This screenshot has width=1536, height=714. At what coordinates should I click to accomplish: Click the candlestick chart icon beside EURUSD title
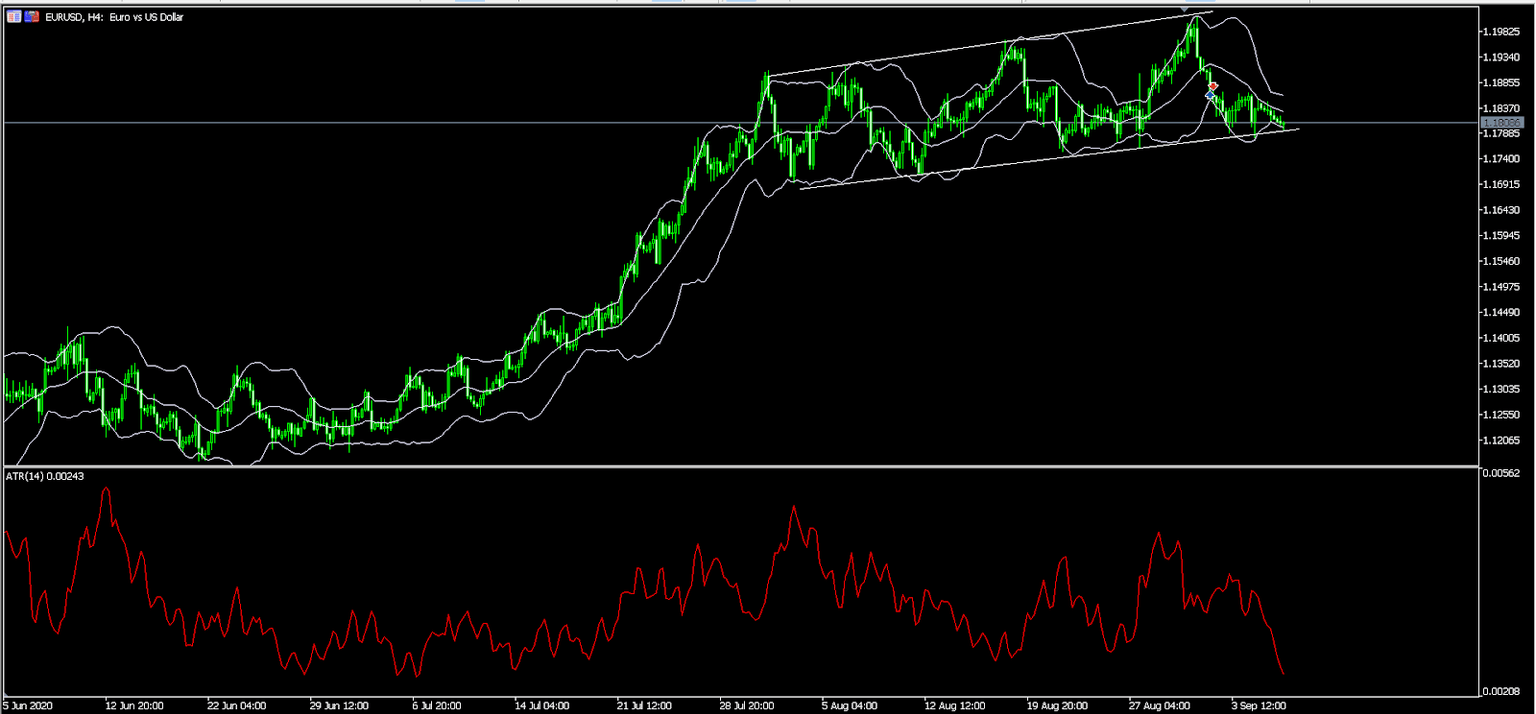(14, 16)
